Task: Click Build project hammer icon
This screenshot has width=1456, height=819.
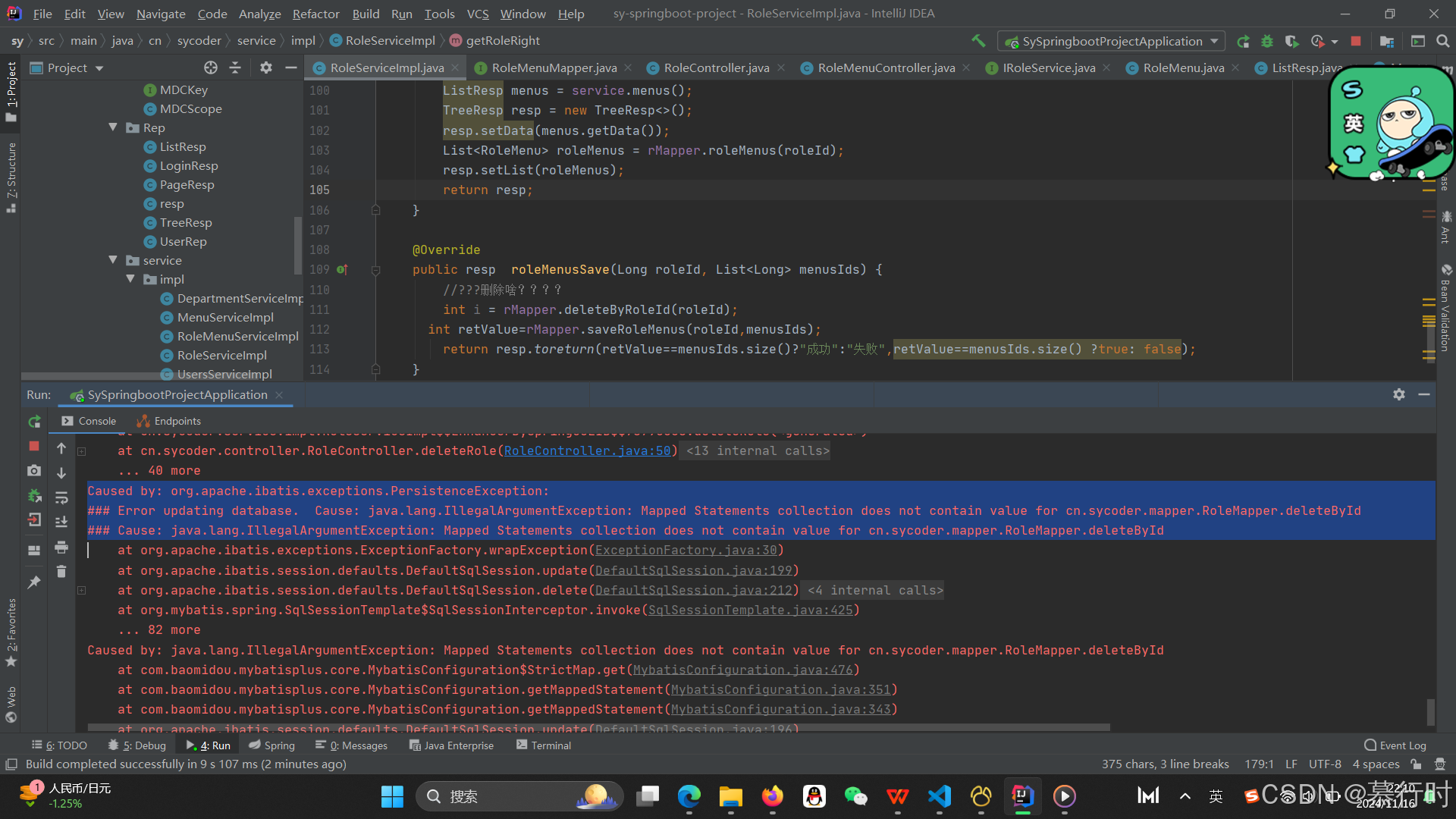Action: tap(978, 41)
